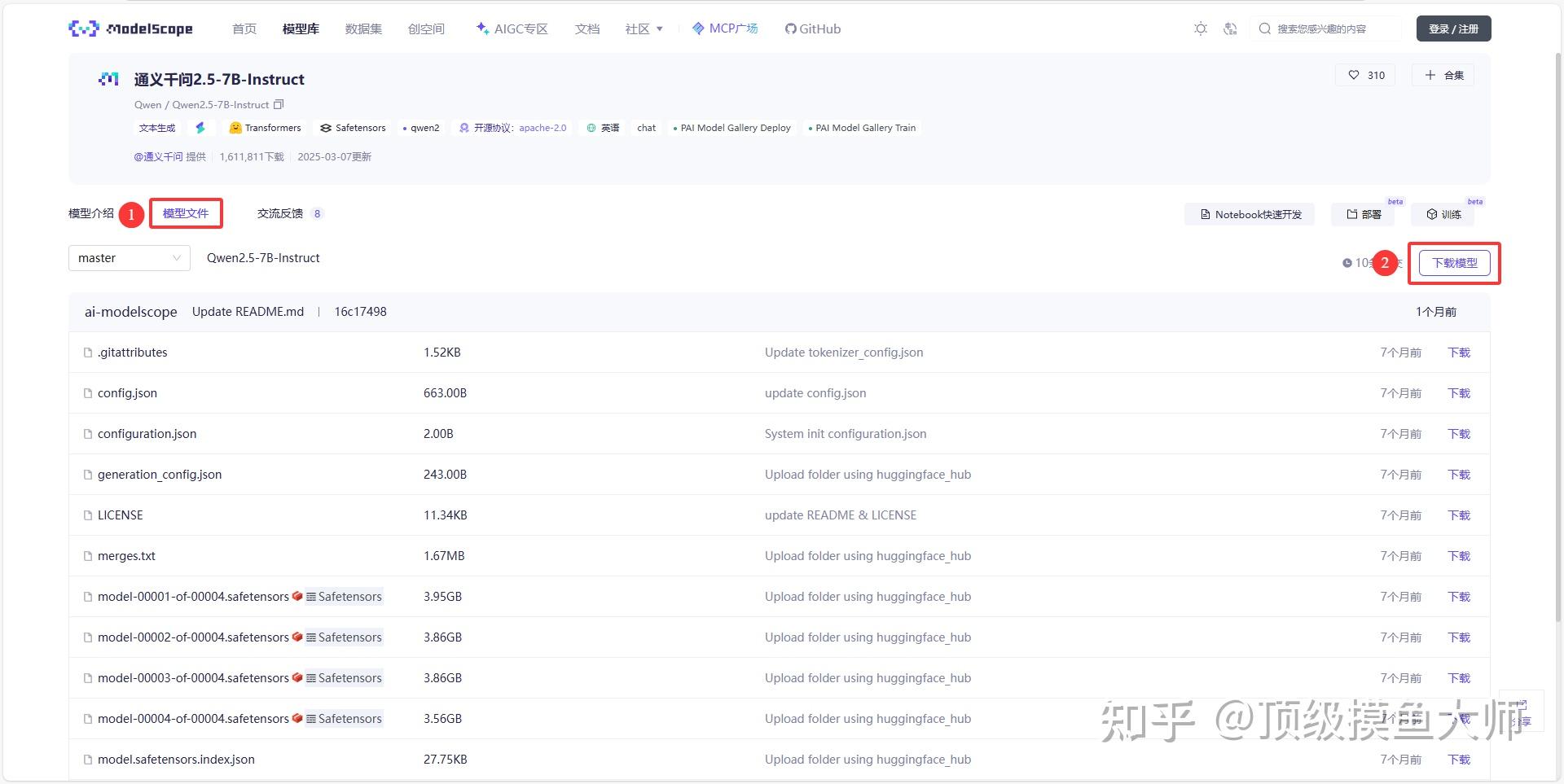Open commit hash 16c17498

[361, 312]
